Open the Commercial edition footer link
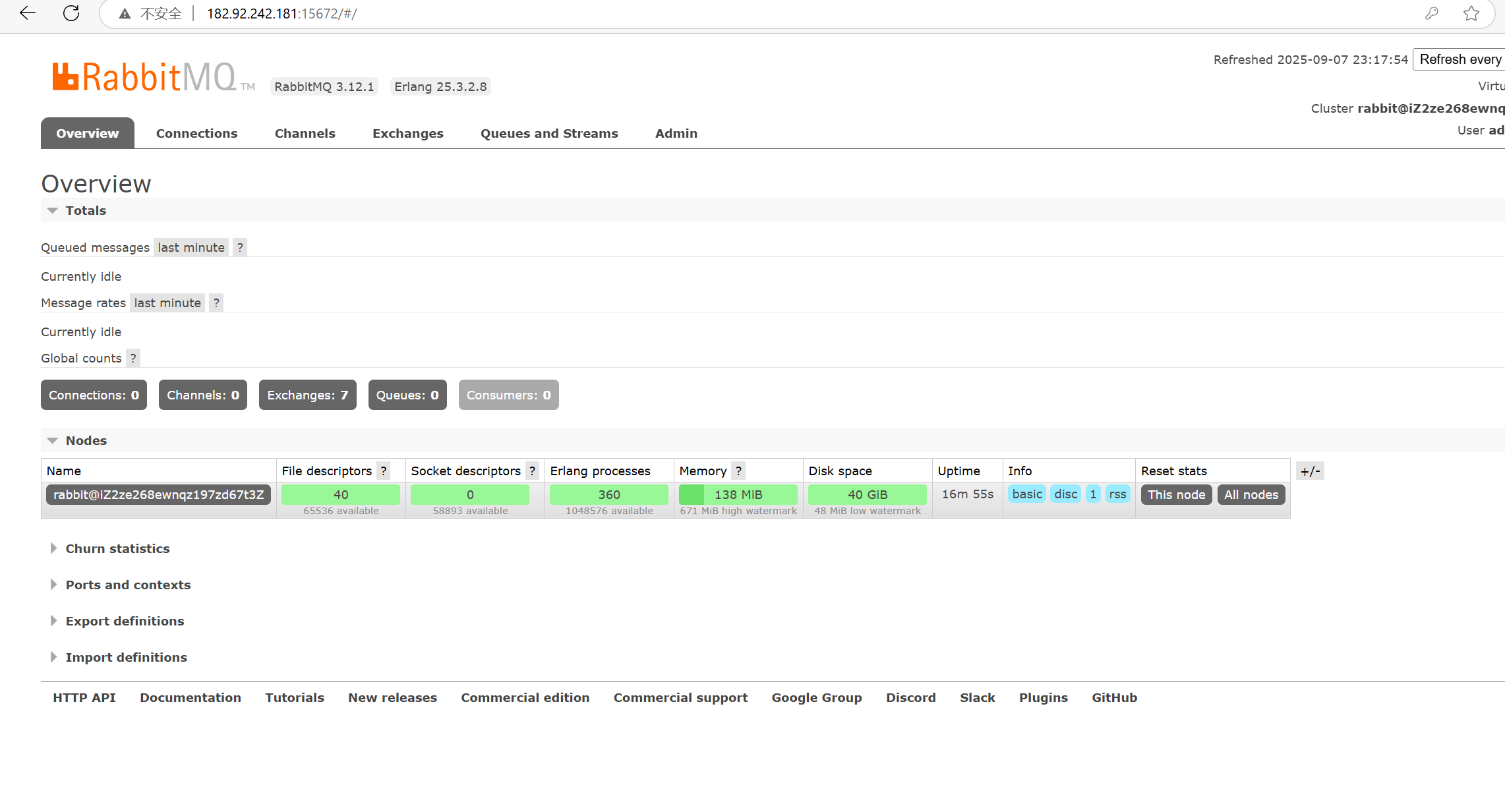The width and height of the screenshot is (1505, 812). [x=525, y=697]
